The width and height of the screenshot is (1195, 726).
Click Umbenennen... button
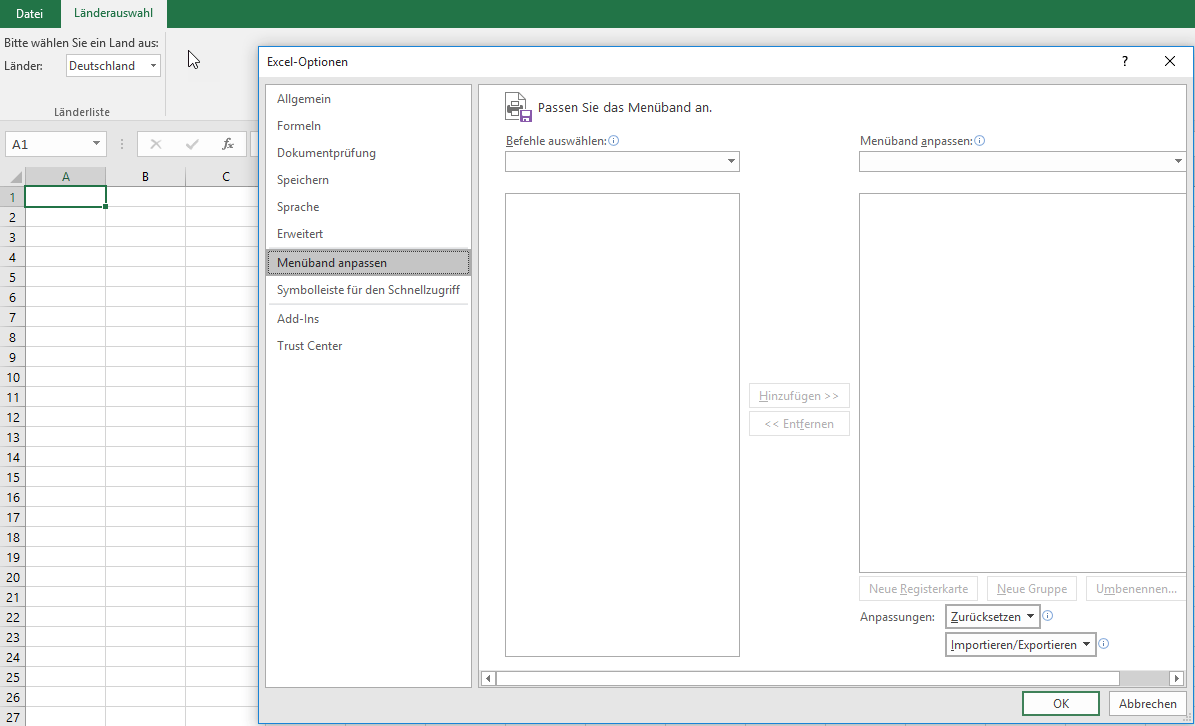(1136, 589)
